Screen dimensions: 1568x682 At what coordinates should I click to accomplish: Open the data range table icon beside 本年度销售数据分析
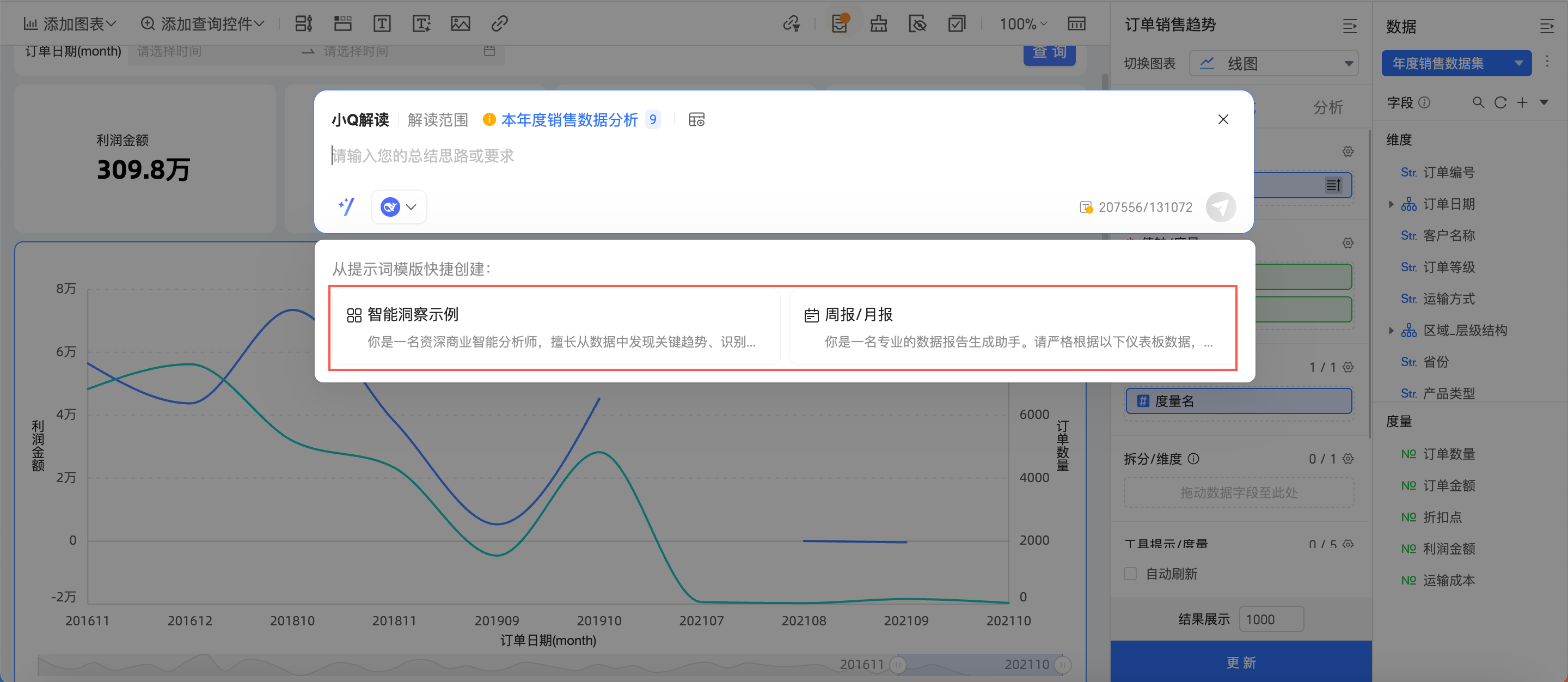[x=696, y=119]
